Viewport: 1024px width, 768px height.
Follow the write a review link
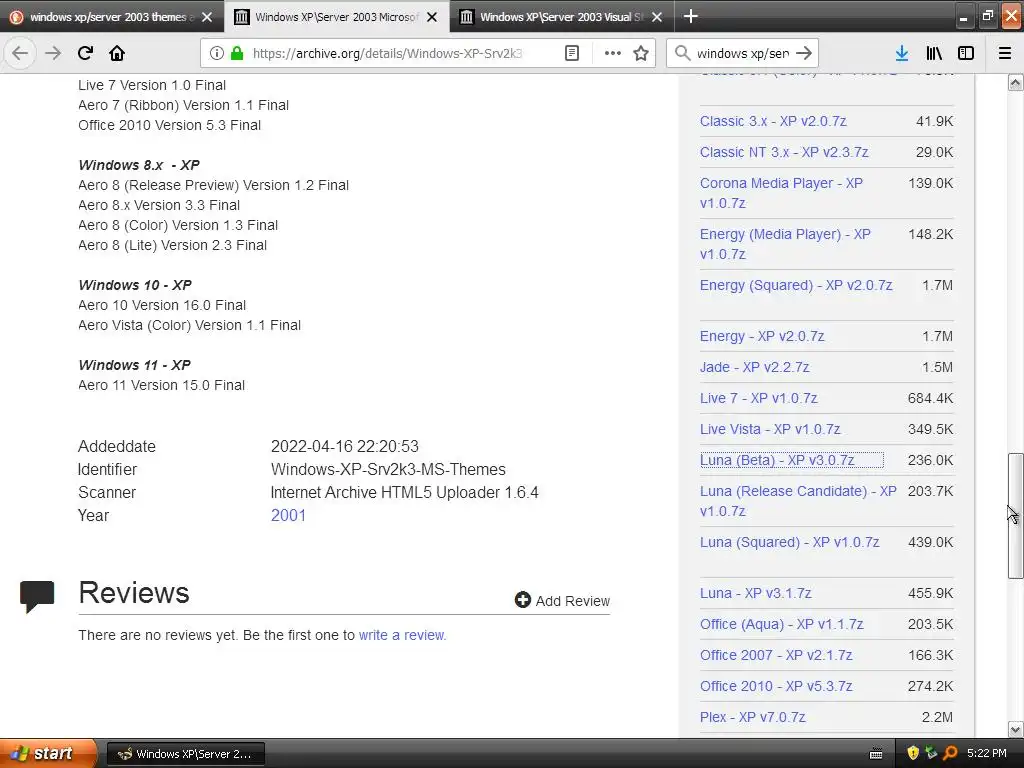click(x=402, y=635)
